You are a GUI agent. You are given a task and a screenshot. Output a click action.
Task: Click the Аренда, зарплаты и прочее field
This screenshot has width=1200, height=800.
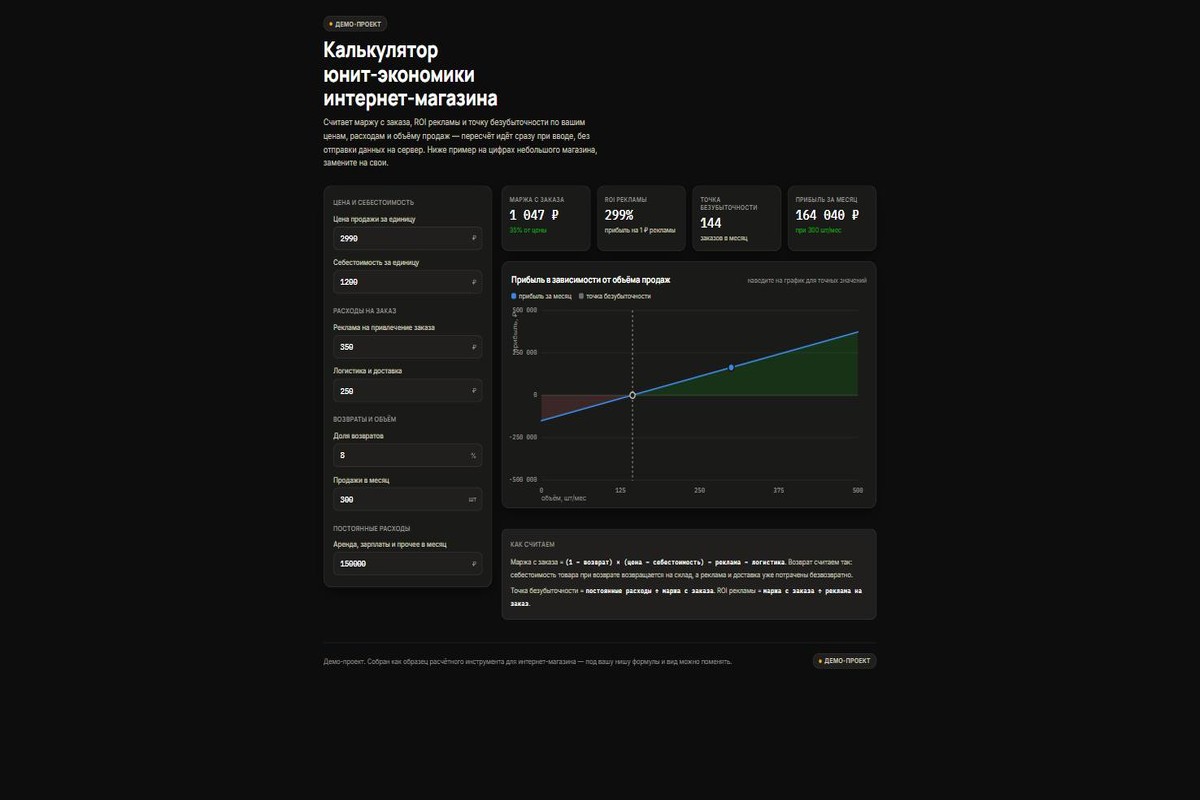coord(408,564)
